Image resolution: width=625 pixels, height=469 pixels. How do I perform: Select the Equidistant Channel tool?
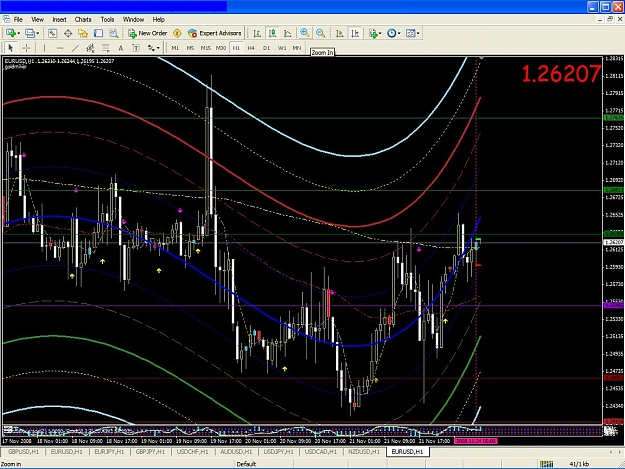(x=90, y=48)
